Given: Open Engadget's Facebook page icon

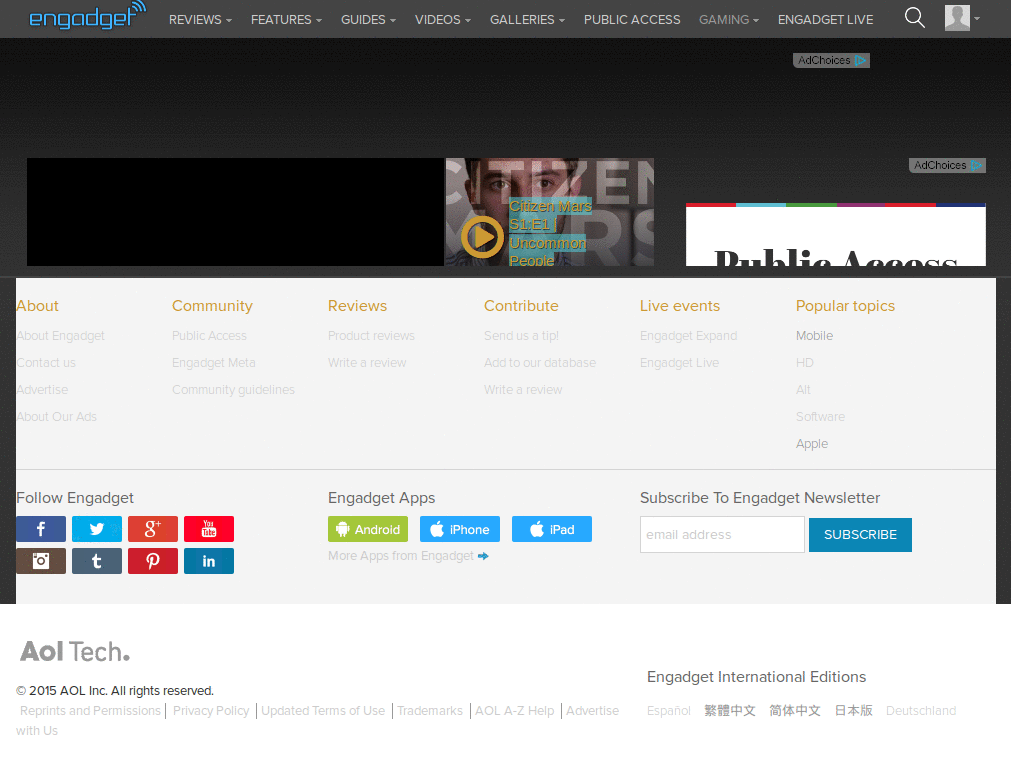Looking at the screenshot, I should (x=40, y=529).
